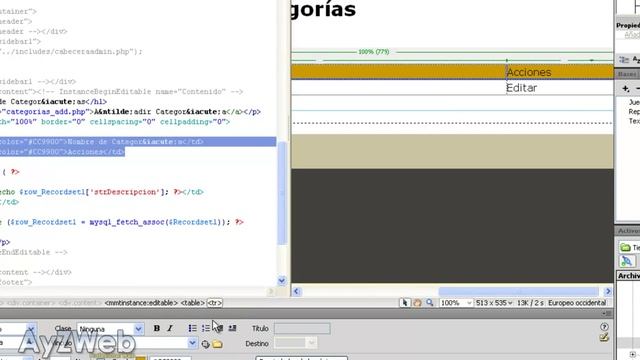Screen dimensions: 640x360
Task: Open the Clase dropdown showing Ninguna
Action: tap(110, 329)
